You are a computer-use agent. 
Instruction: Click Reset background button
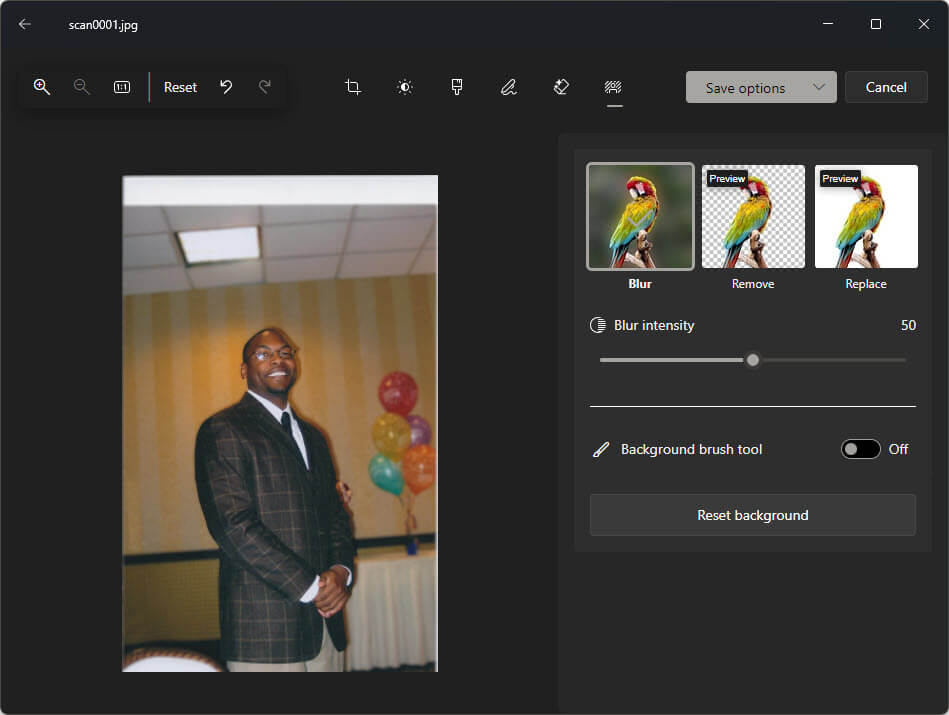point(752,515)
